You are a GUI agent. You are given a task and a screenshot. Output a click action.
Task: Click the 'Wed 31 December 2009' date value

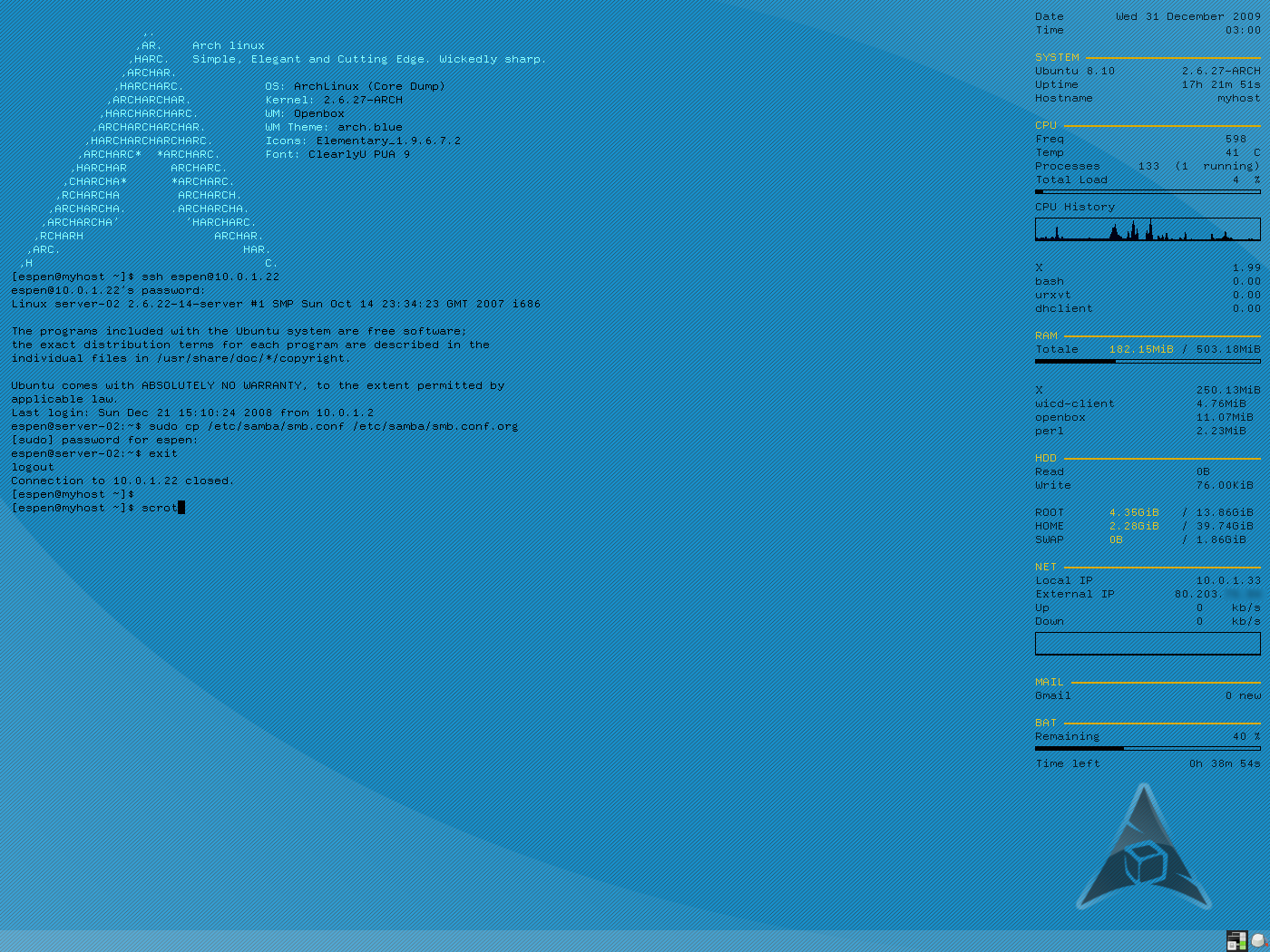[1188, 16]
